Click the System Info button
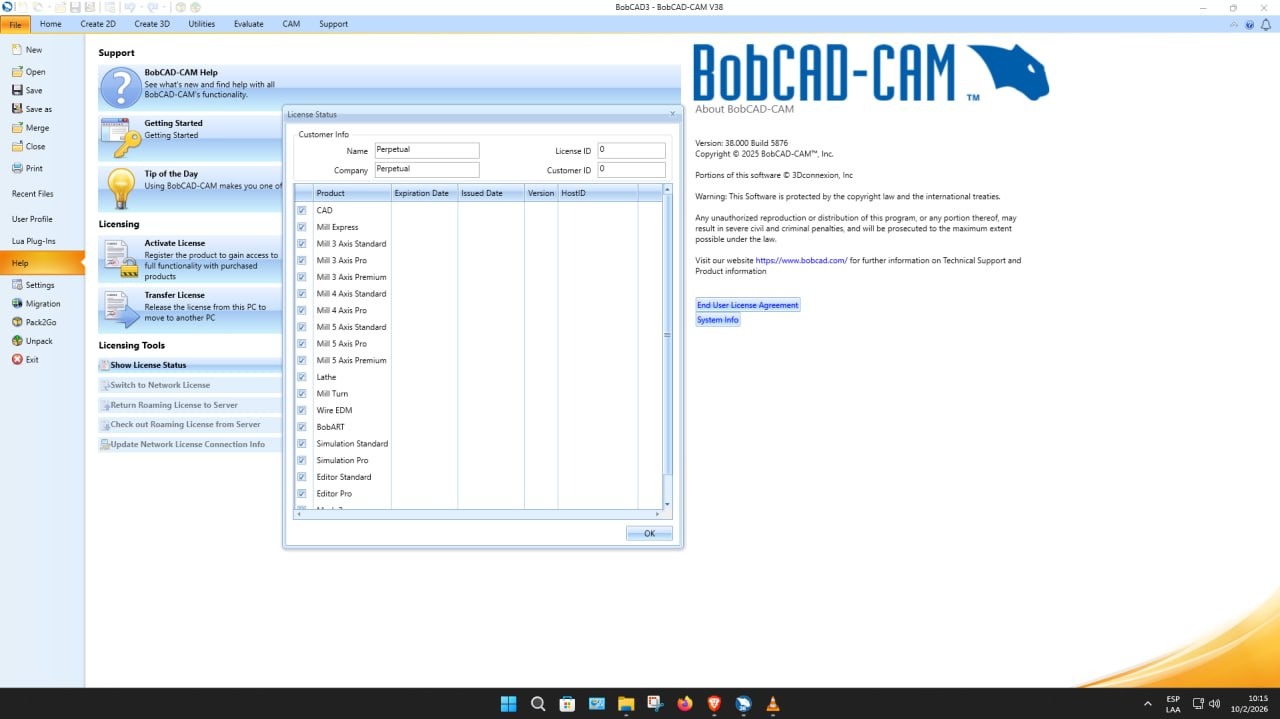The height and width of the screenshot is (719, 1280). pos(718,320)
